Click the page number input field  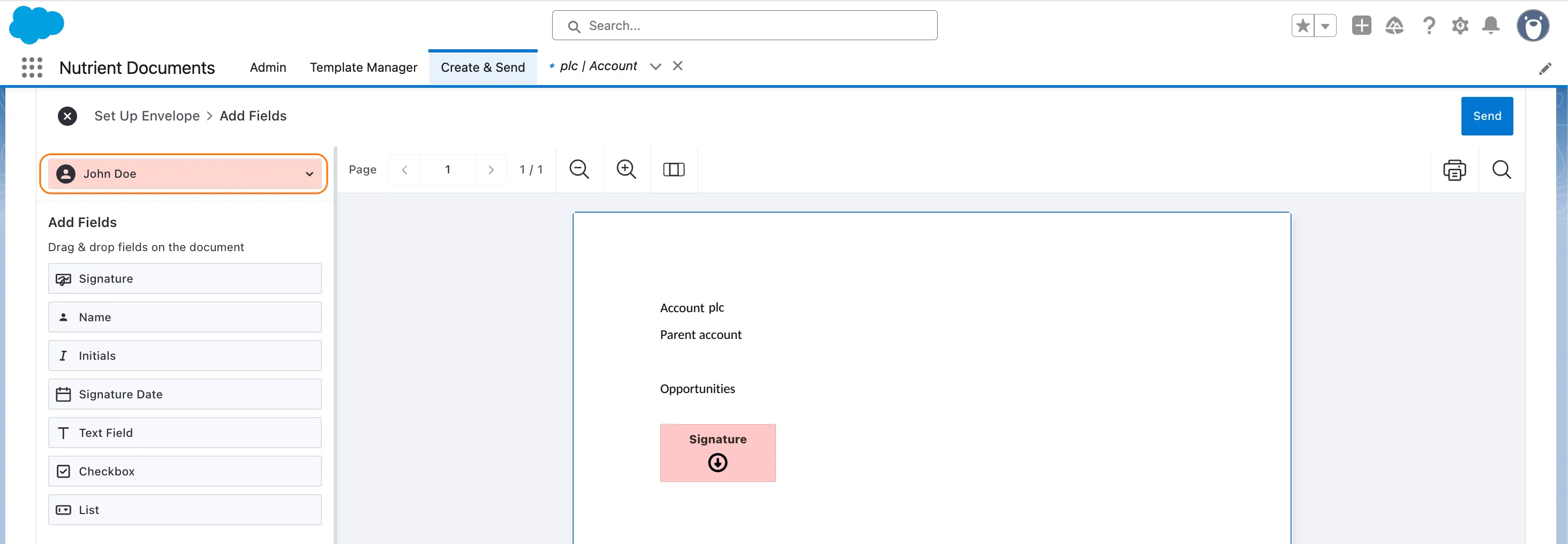click(447, 170)
